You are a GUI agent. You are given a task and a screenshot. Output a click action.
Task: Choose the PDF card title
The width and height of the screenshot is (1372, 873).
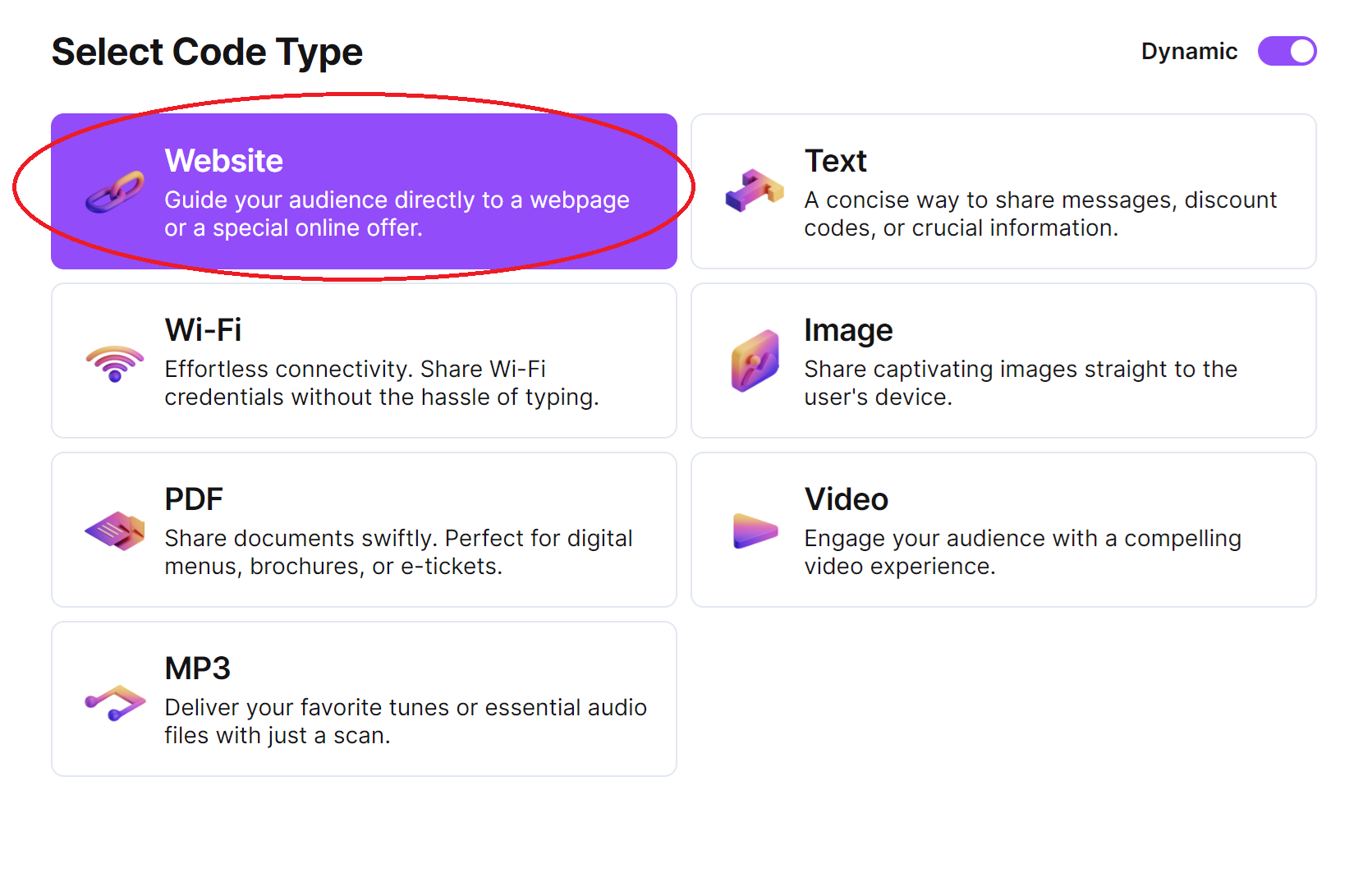click(194, 499)
